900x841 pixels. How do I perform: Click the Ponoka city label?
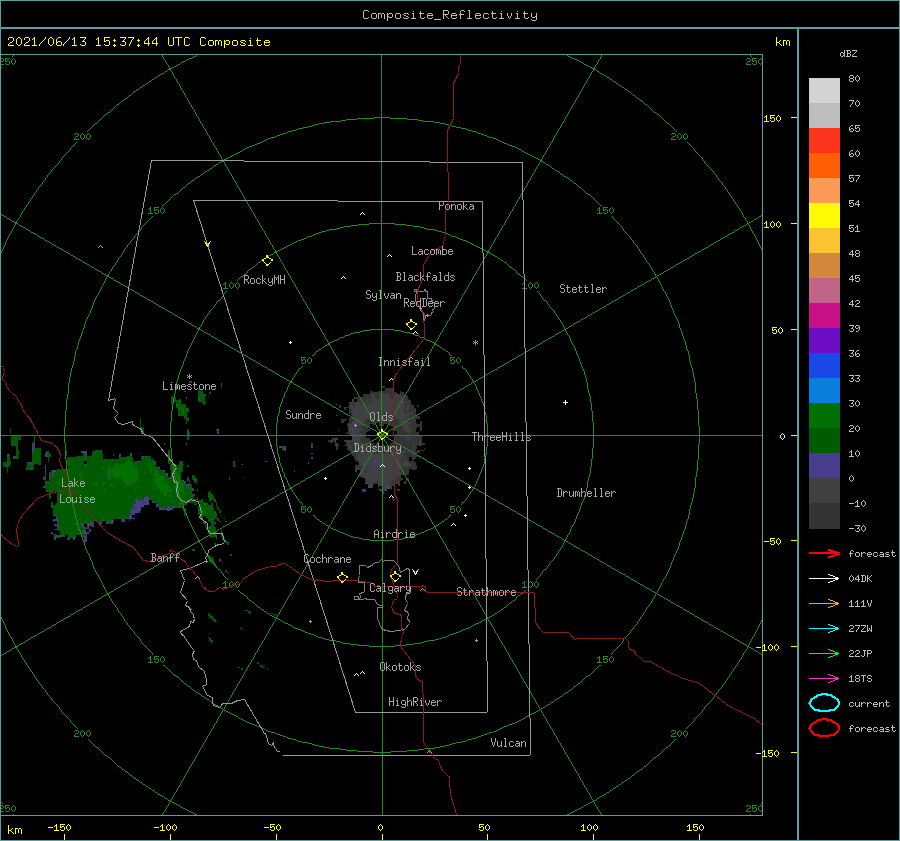(x=456, y=206)
